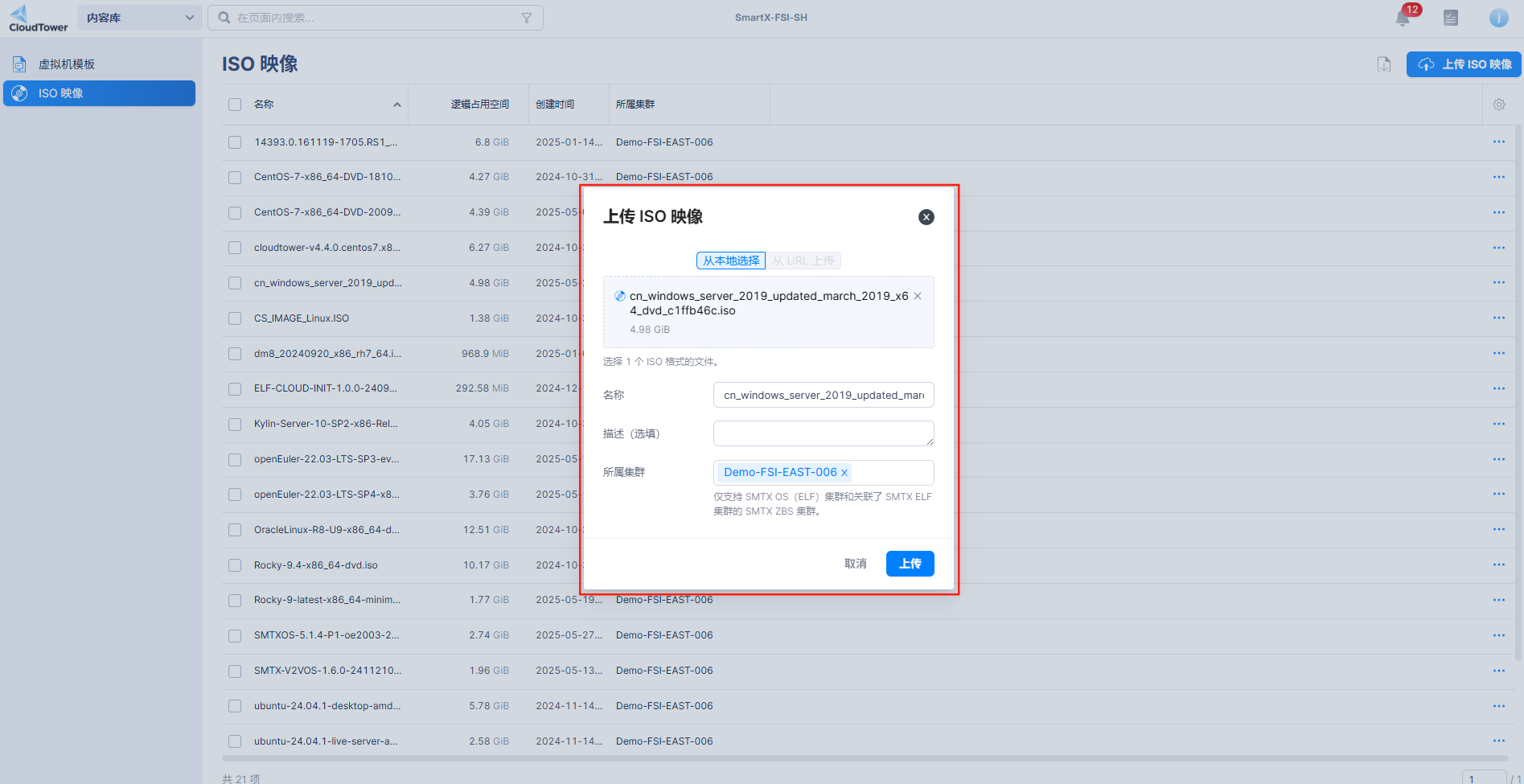The width and height of the screenshot is (1524, 784).
Task: Click filter icon in search box
Action: pyautogui.click(x=527, y=18)
